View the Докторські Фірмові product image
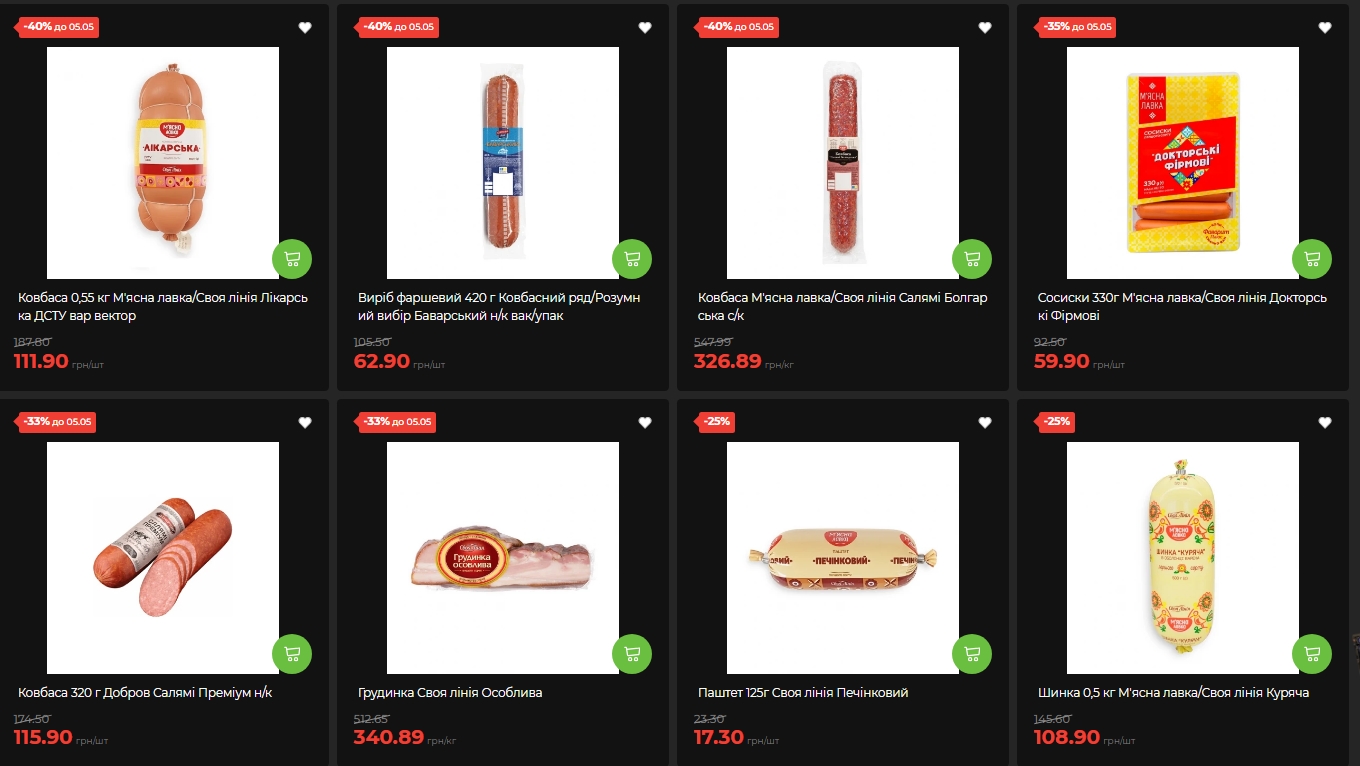The image size is (1360, 766). pyautogui.click(x=1183, y=163)
